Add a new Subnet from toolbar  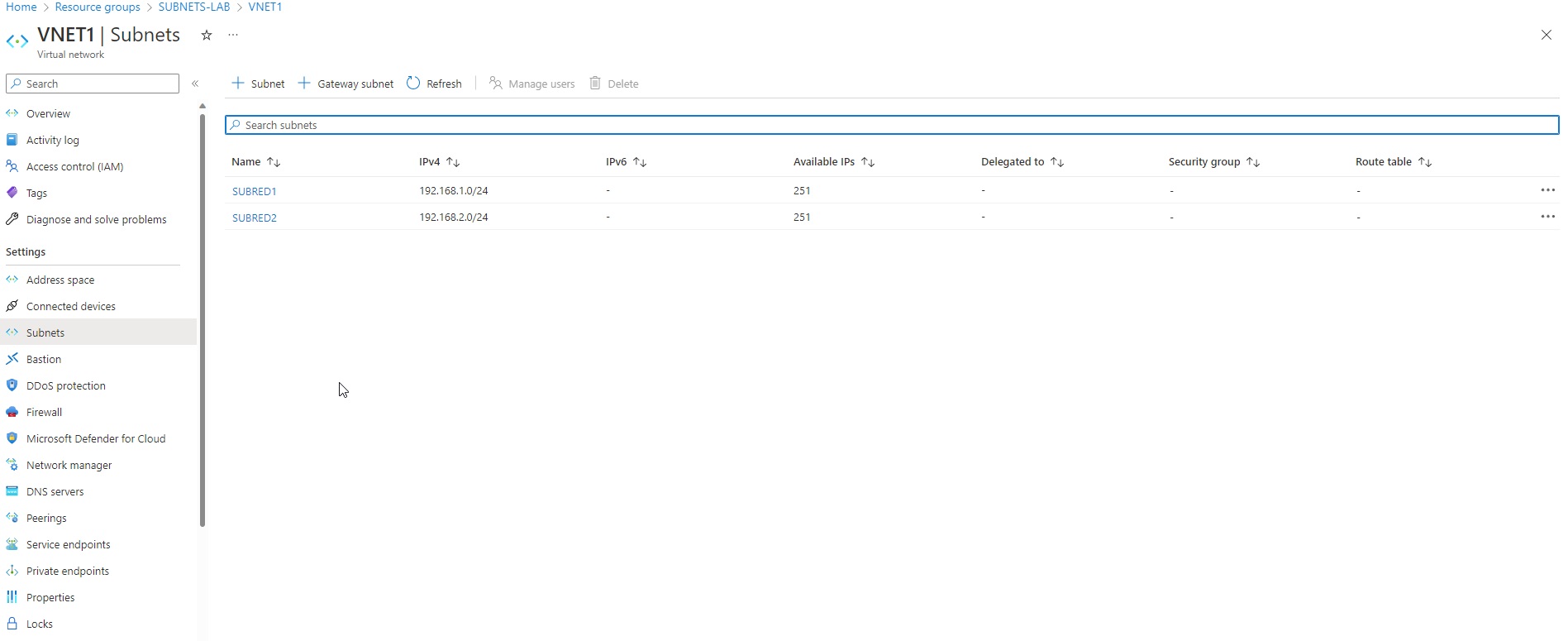(258, 84)
